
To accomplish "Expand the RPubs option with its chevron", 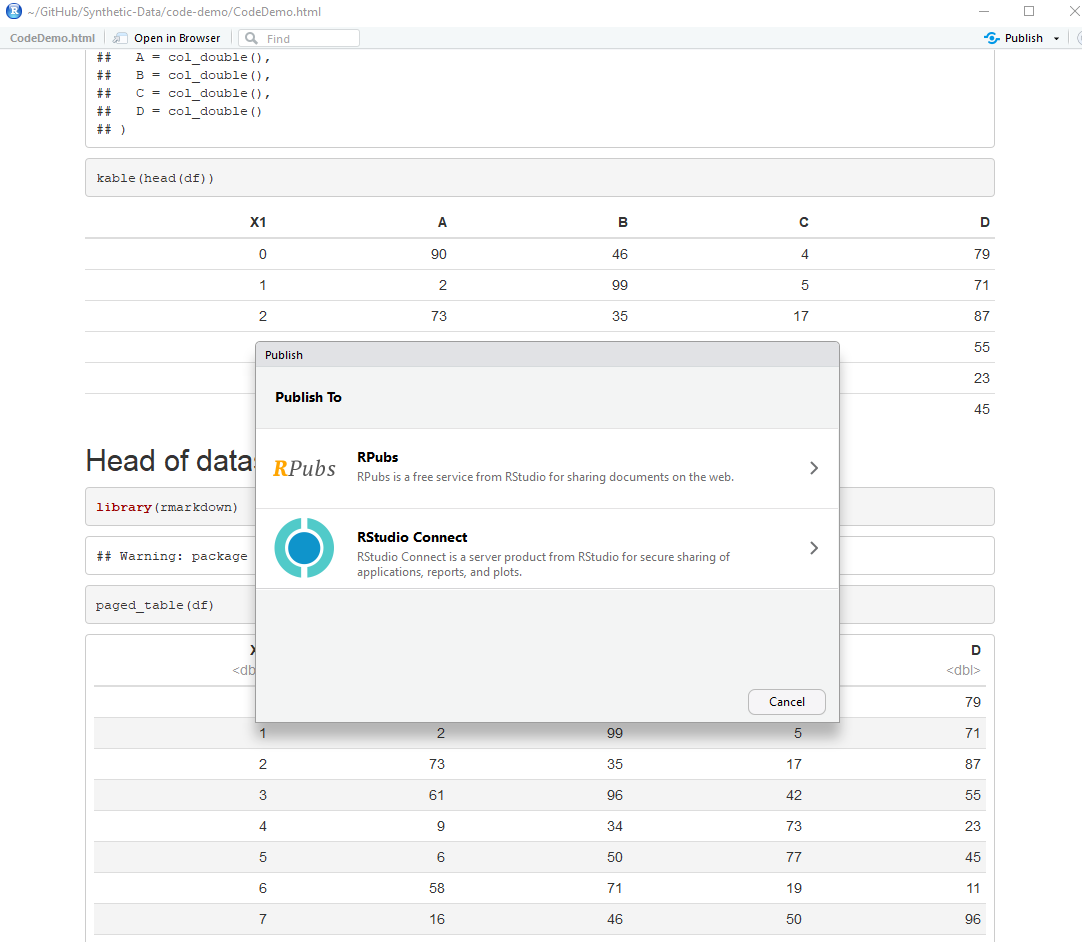I will coord(813,467).
